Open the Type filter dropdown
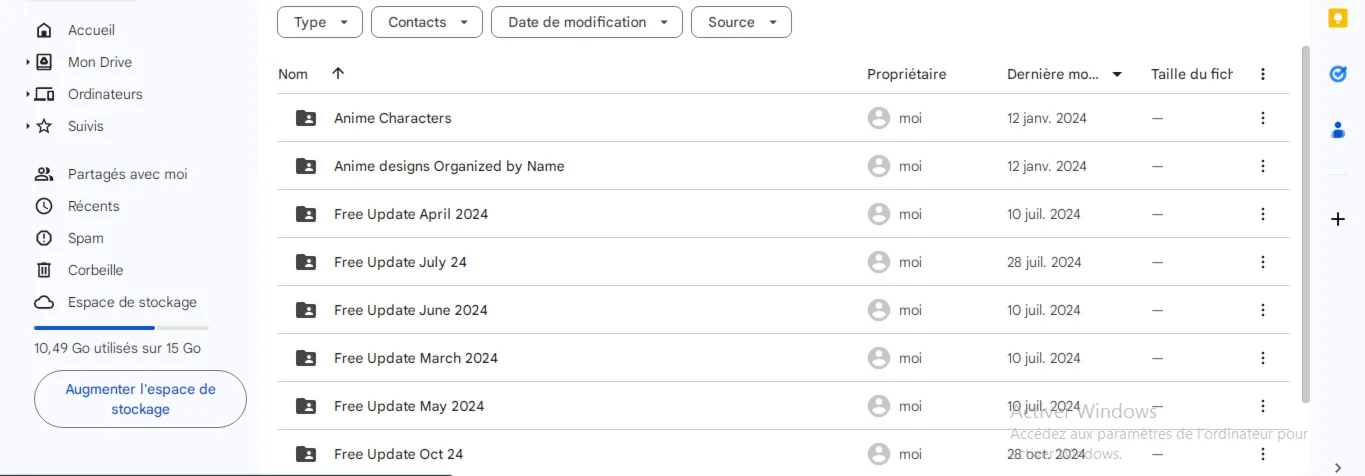 click(319, 22)
